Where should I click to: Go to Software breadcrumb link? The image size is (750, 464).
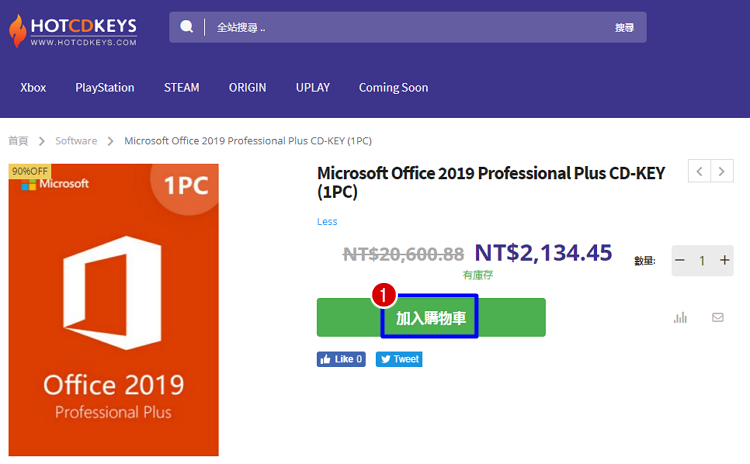[x=76, y=141]
